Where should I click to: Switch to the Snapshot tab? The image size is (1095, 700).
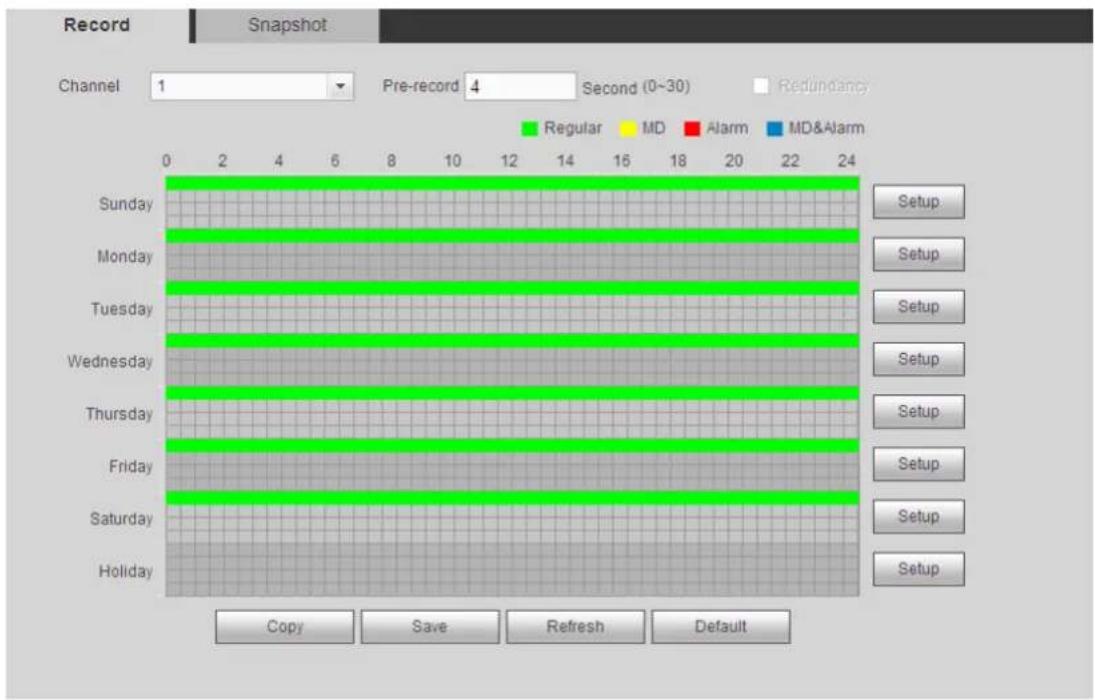[x=287, y=25]
